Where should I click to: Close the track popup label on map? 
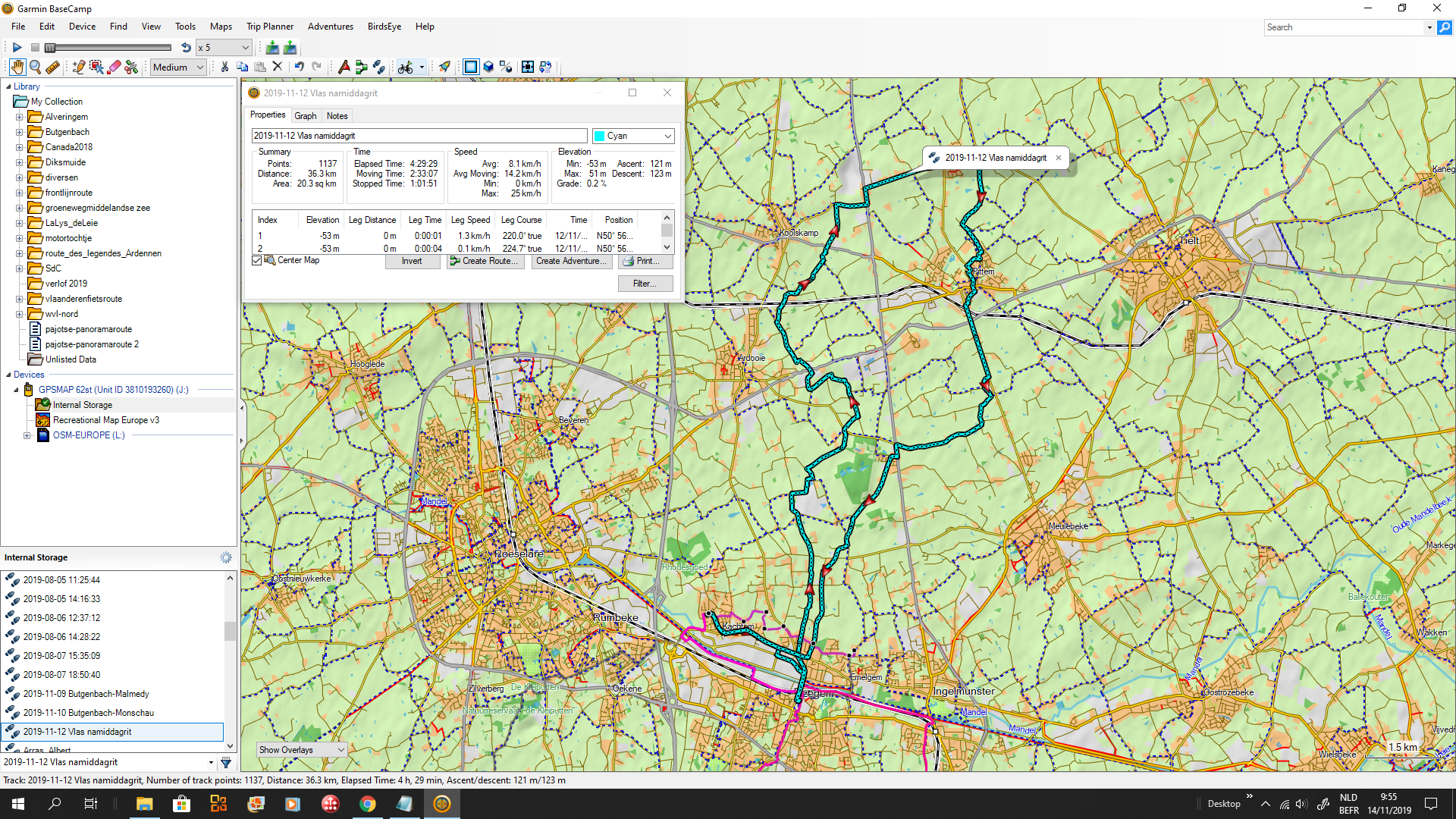pyautogui.click(x=1059, y=158)
